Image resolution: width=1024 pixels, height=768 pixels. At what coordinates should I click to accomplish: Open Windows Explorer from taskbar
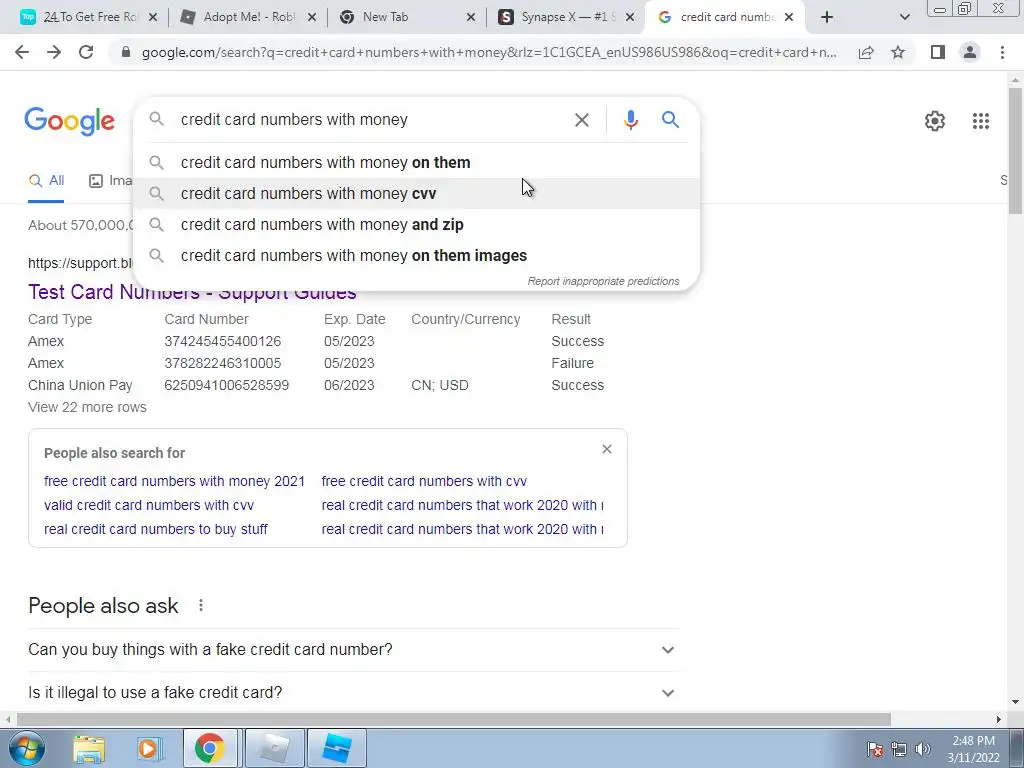click(89, 748)
